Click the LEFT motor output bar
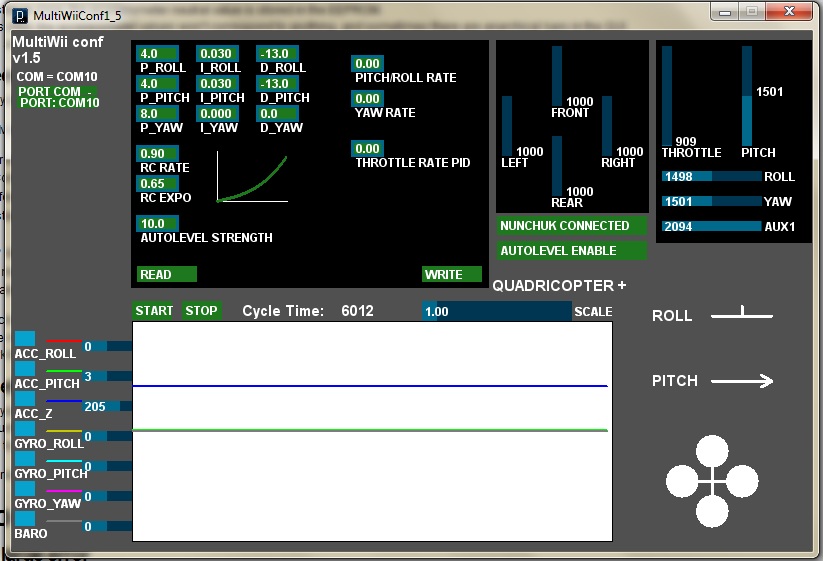The height and width of the screenshot is (561, 823). point(507,126)
